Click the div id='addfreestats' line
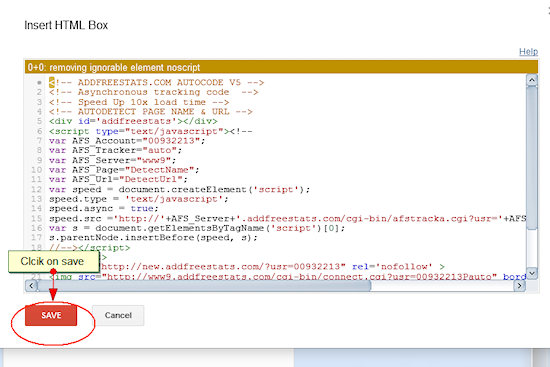 [x=133, y=121]
